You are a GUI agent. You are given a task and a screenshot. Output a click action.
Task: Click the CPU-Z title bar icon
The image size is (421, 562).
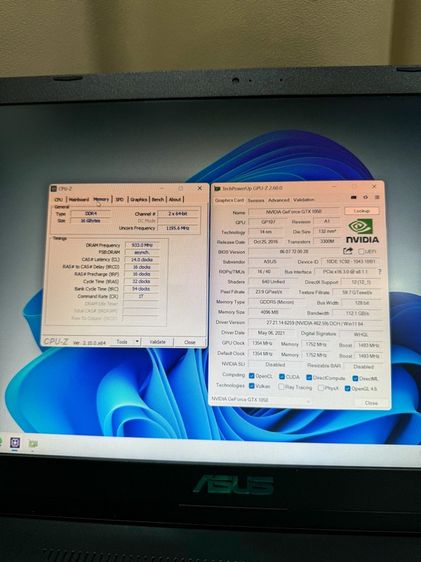point(54,189)
